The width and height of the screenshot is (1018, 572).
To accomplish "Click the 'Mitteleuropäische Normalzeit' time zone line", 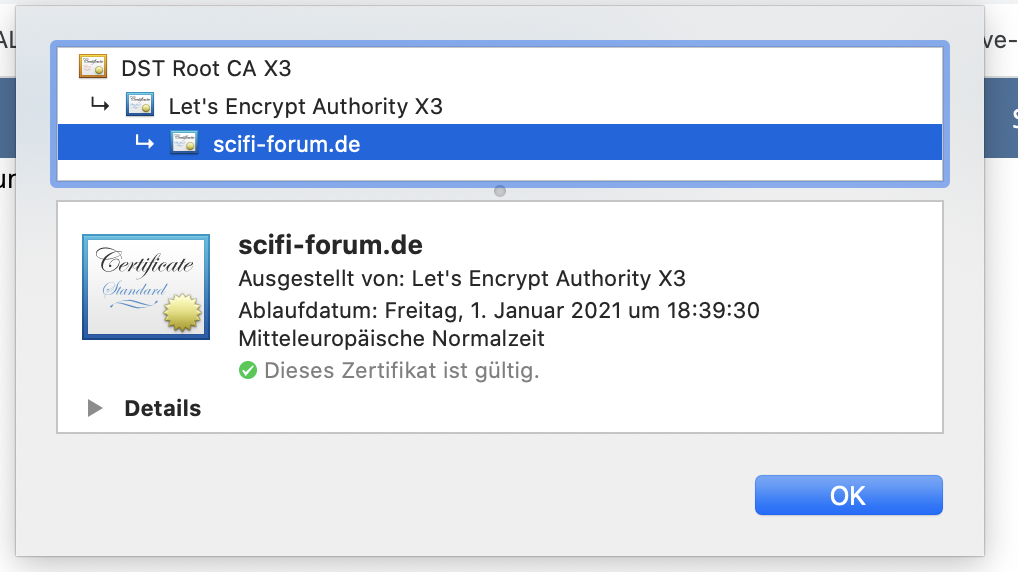I will click(391, 339).
